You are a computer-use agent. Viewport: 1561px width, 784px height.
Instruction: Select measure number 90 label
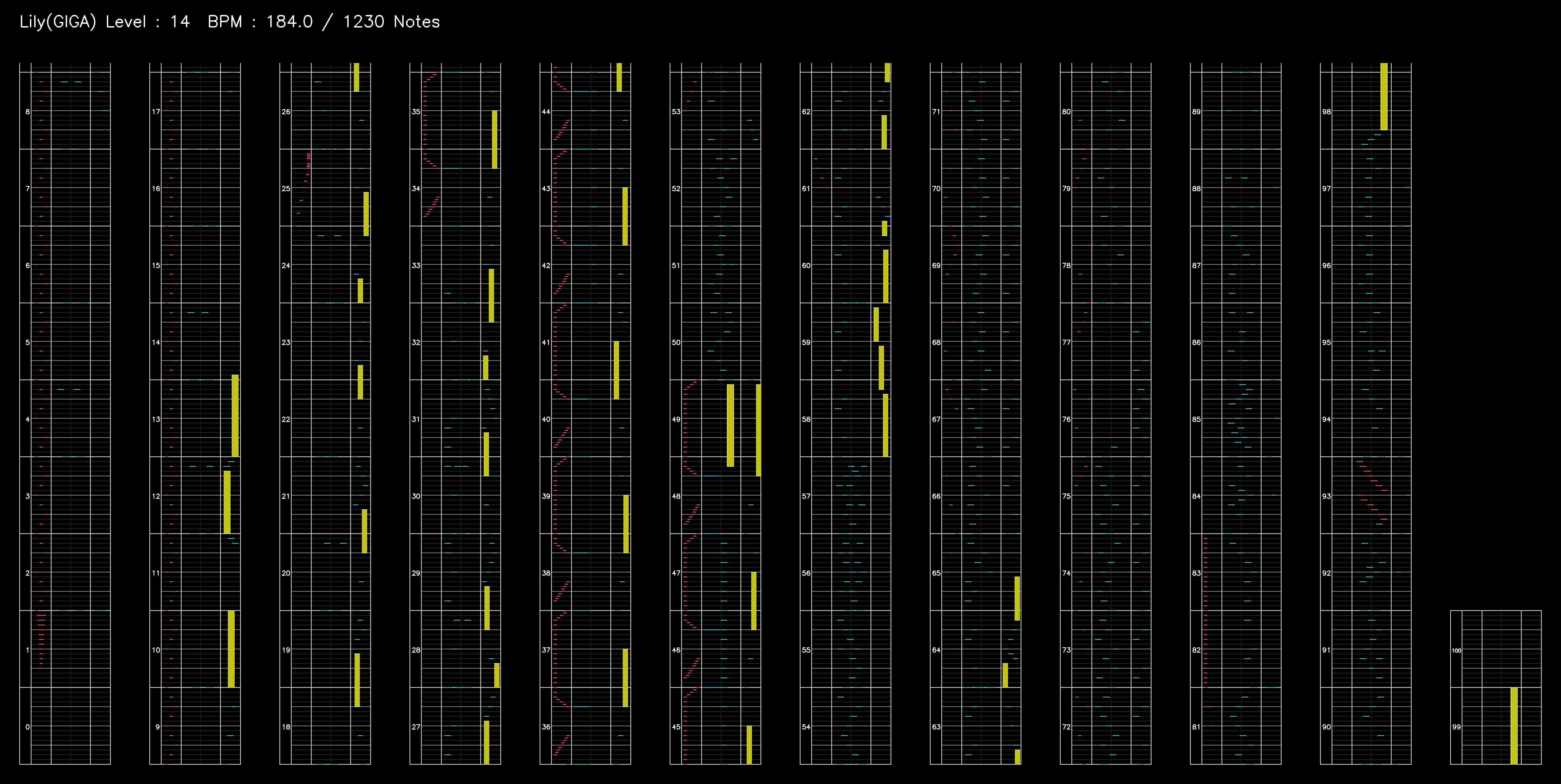point(1326,726)
